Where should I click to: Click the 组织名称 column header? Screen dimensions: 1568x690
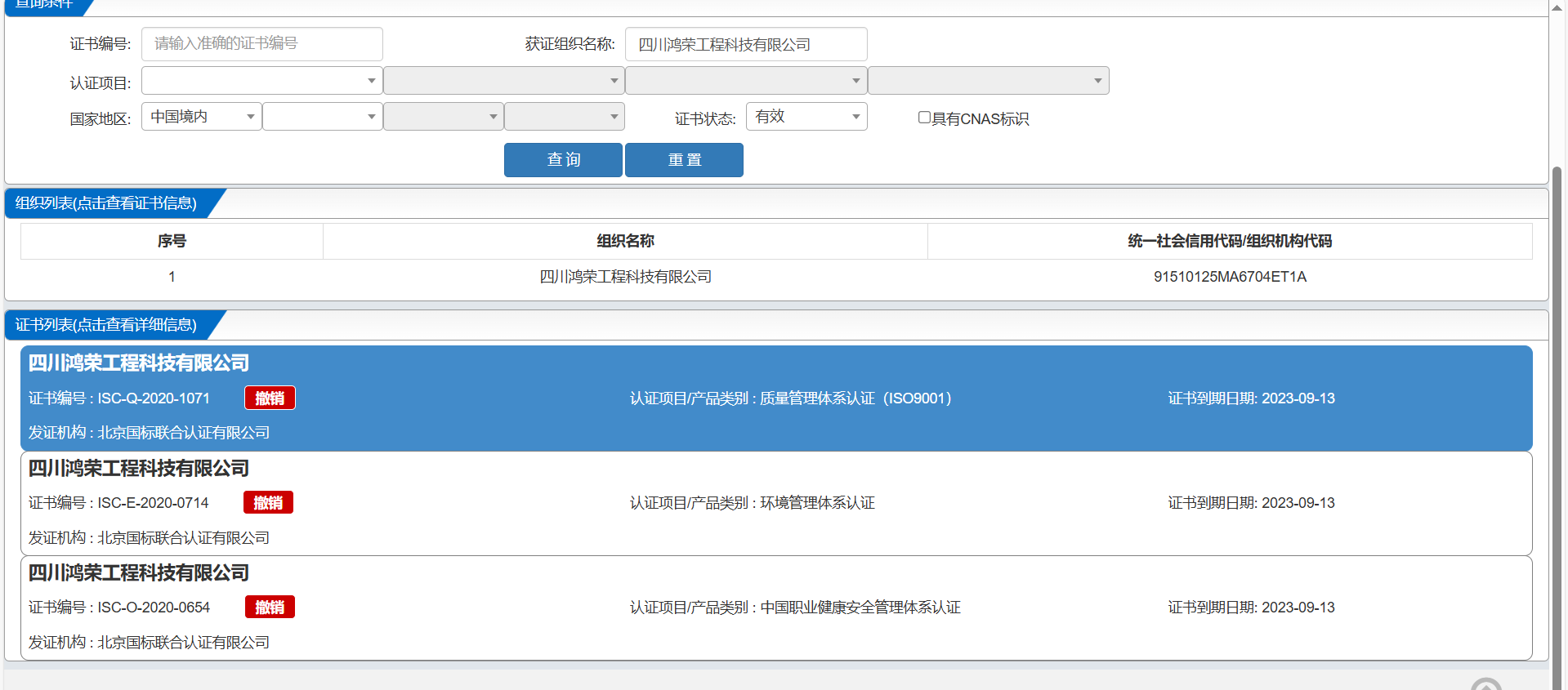[x=625, y=241]
